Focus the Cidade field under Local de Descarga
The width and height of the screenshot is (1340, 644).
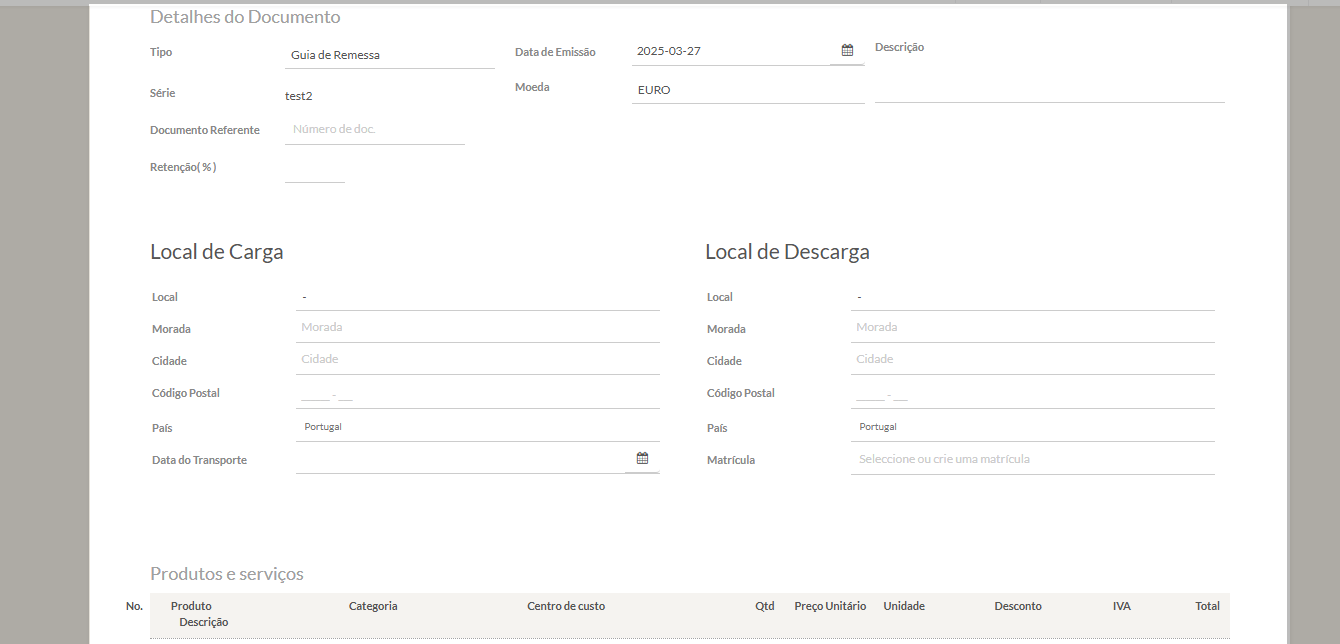(1033, 360)
